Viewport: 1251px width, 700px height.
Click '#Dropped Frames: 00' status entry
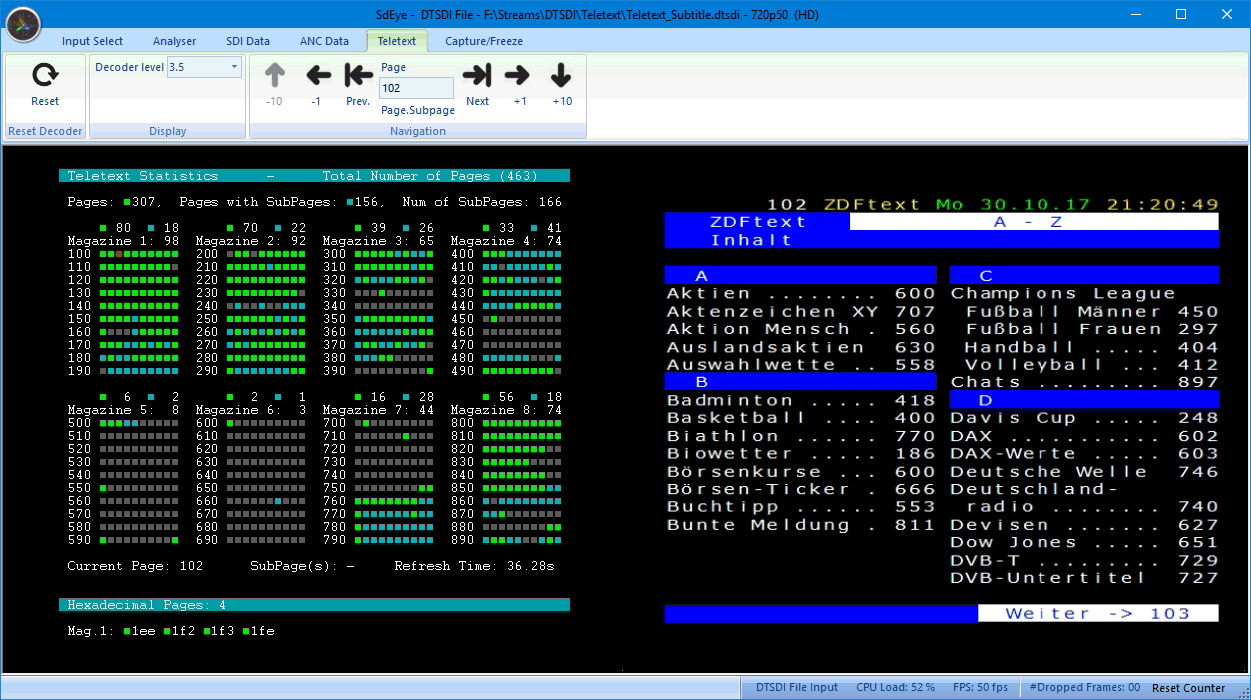click(x=1084, y=688)
